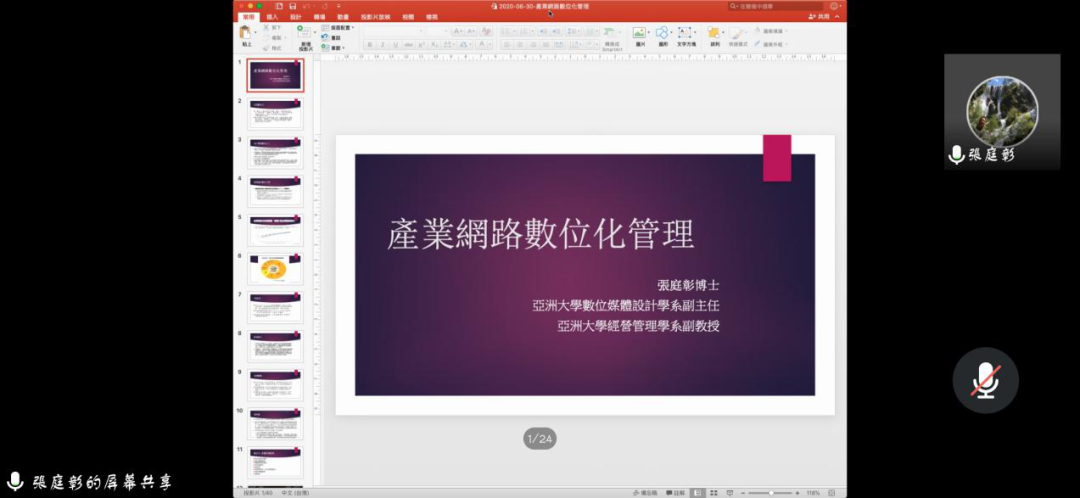Click the Slide Show view icon in status bar
Viewport: 1080px width, 498px height.
tap(729, 492)
